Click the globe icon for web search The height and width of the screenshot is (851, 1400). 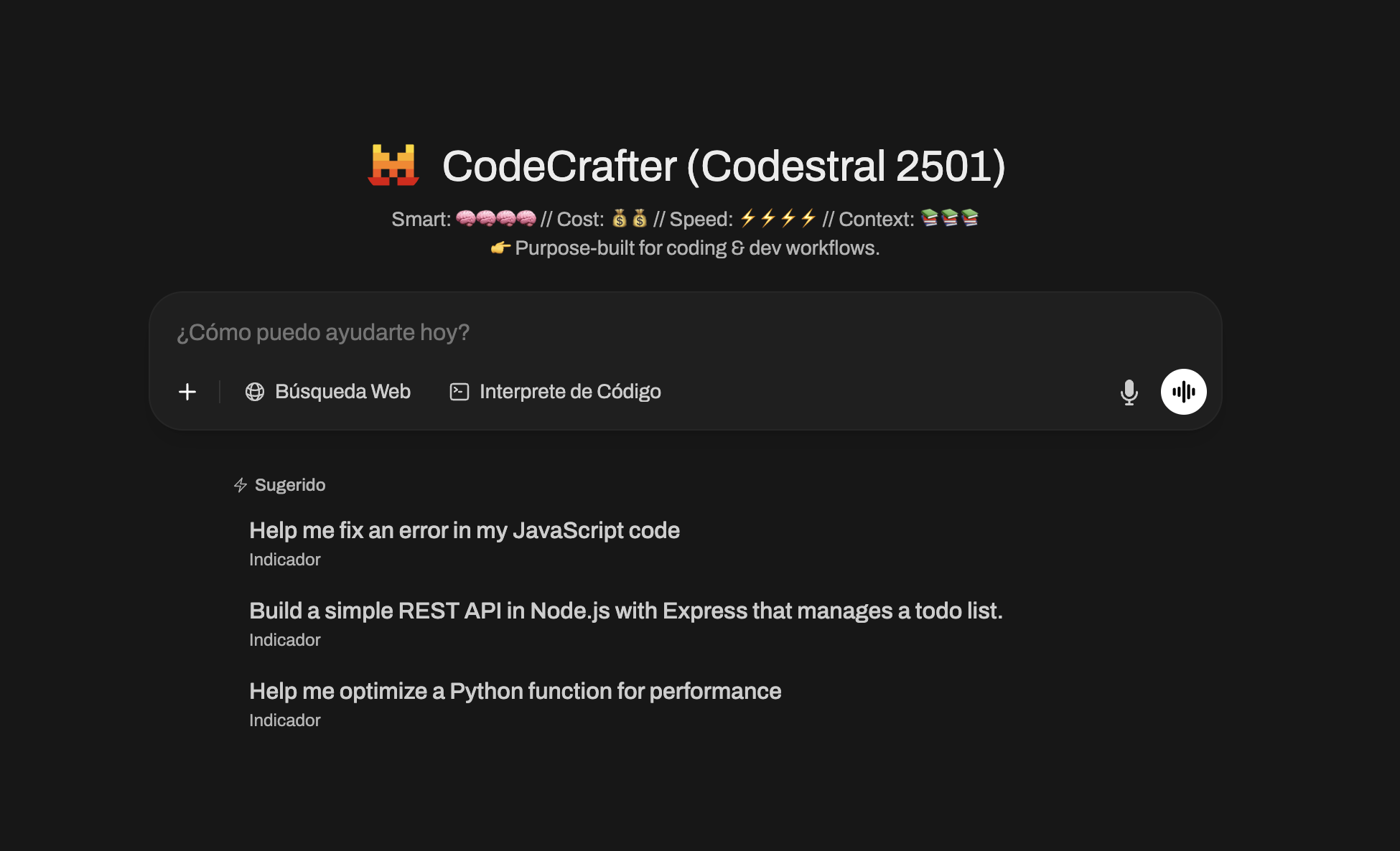(255, 392)
